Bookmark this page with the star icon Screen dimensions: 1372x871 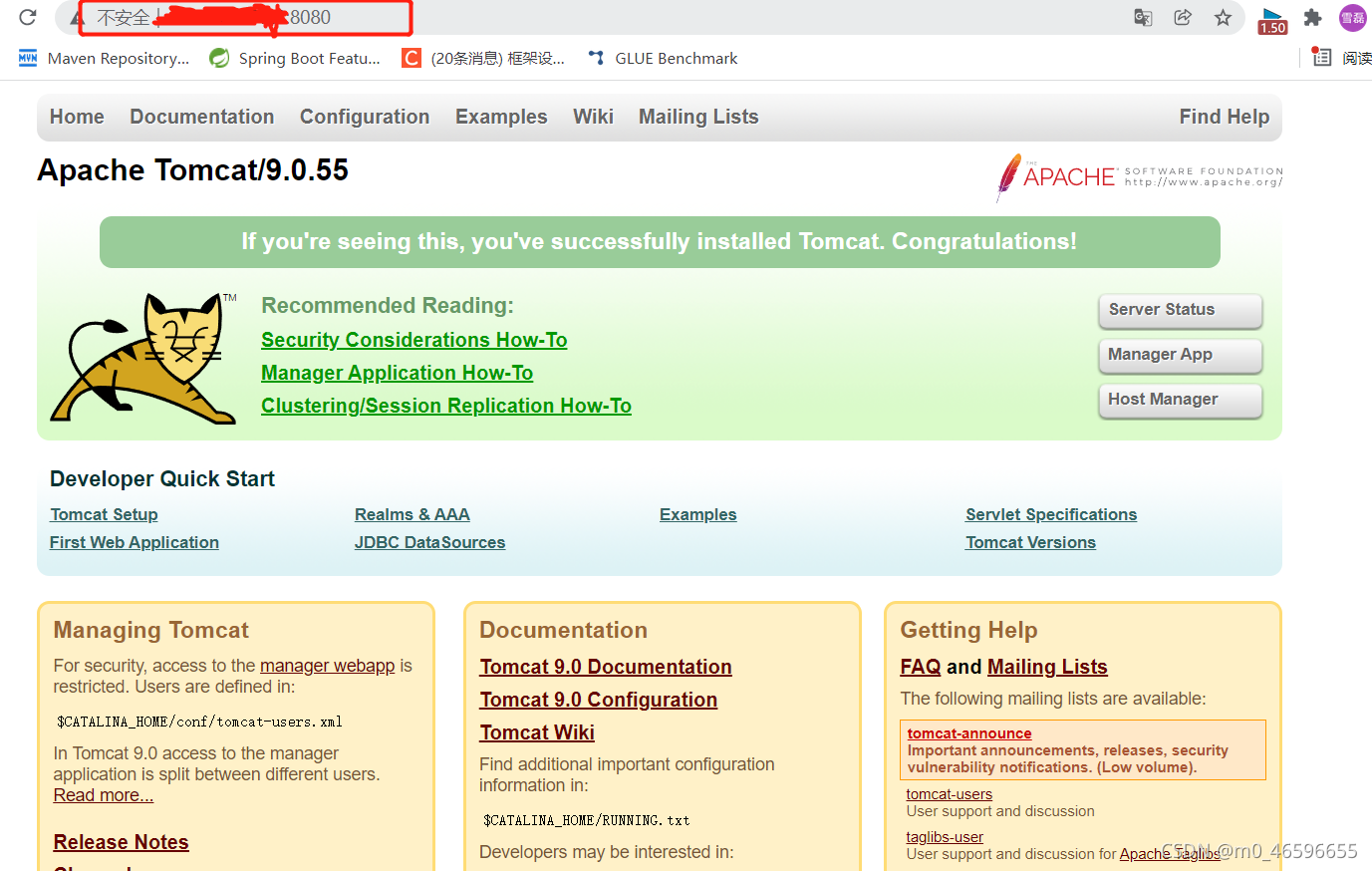[1223, 17]
